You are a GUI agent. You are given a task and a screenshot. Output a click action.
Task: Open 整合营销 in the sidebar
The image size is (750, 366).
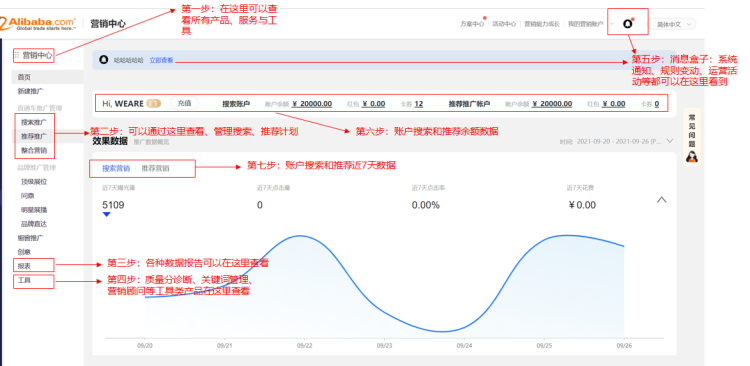pyautogui.click(x=33, y=150)
